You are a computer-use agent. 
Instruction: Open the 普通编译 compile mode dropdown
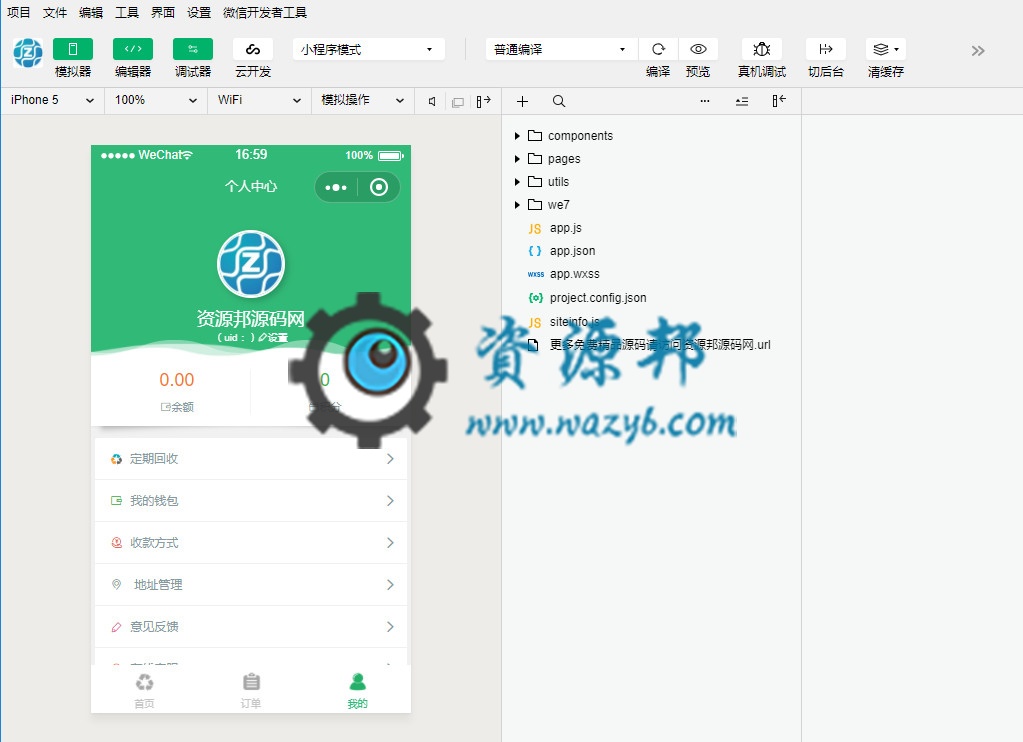click(562, 50)
